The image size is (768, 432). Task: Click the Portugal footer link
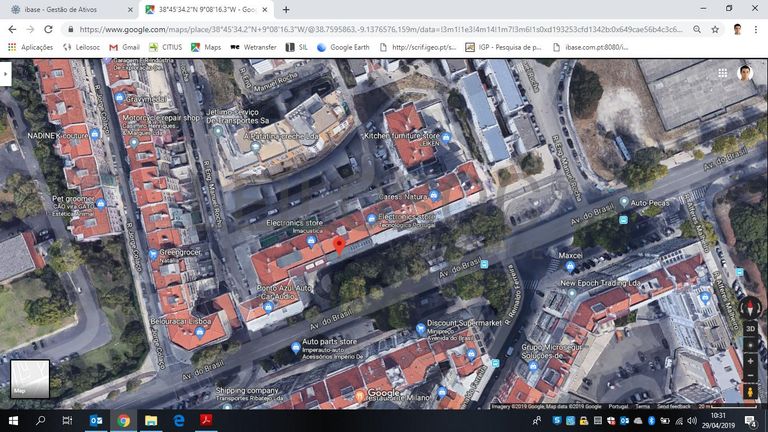618,406
